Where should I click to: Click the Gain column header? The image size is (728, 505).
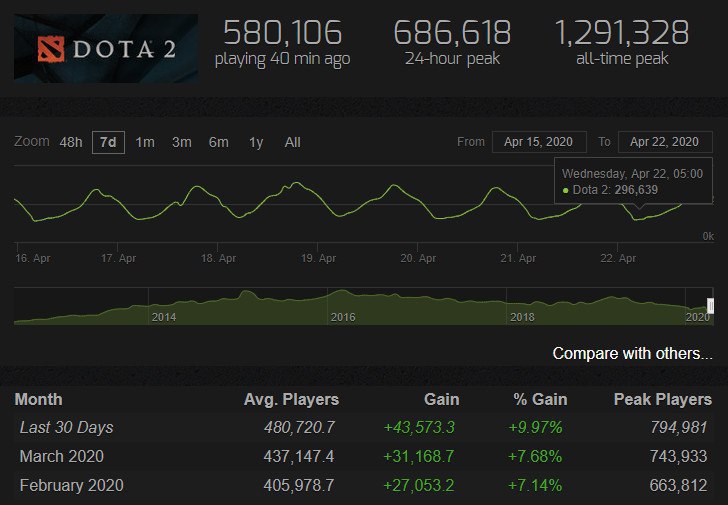pyautogui.click(x=442, y=400)
